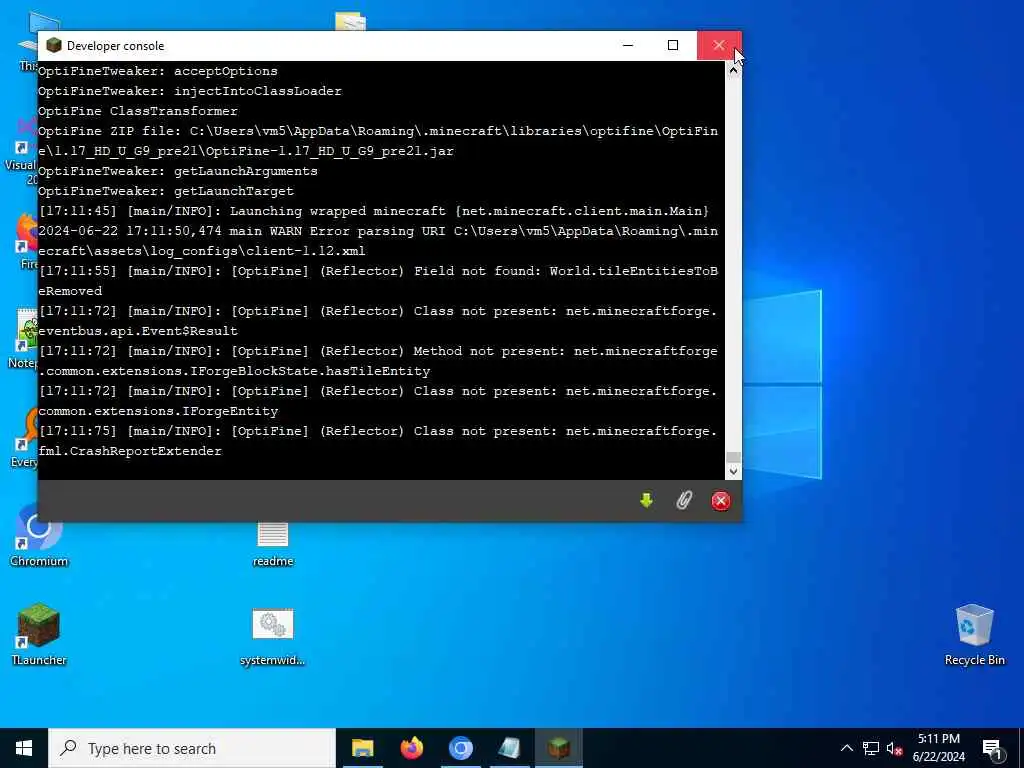This screenshot has height=768, width=1024.
Task: Show hidden system tray icons
Action: (846, 748)
